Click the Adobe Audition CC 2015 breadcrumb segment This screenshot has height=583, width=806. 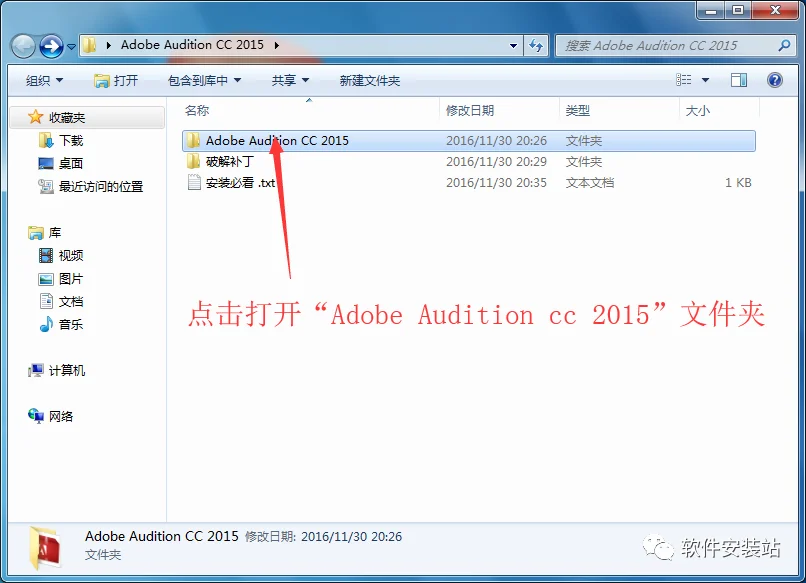pyautogui.click(x=192, y=45)
